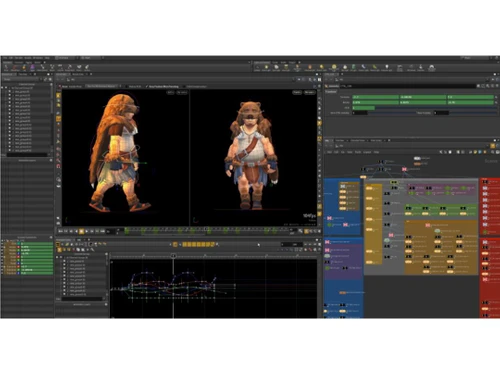Viewport: 500px width, 375px height.
Task: Enable the Child Compensation checkbox
Action: click(184, 86)
